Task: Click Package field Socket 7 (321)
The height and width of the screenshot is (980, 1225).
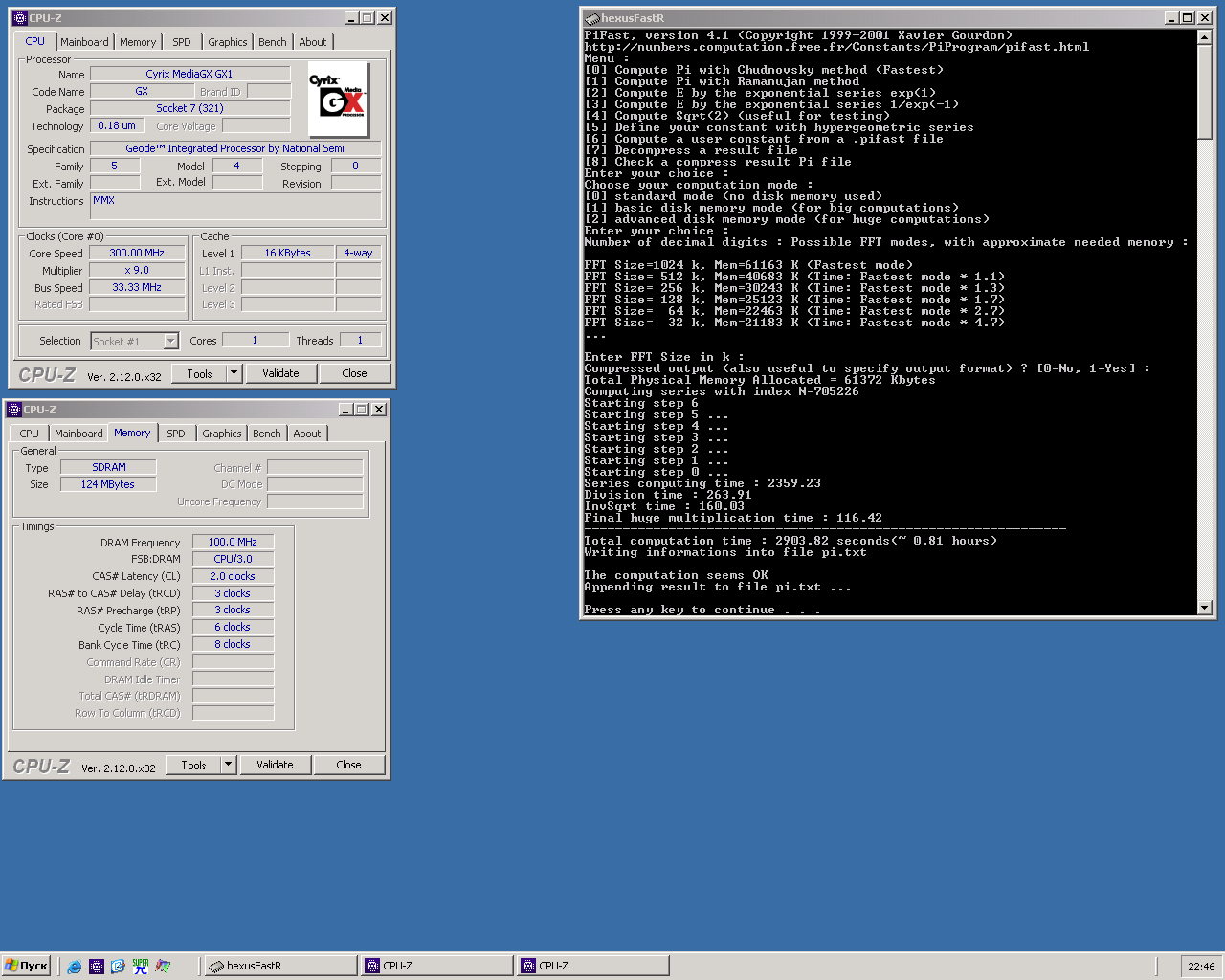Action: coord(189,109)
